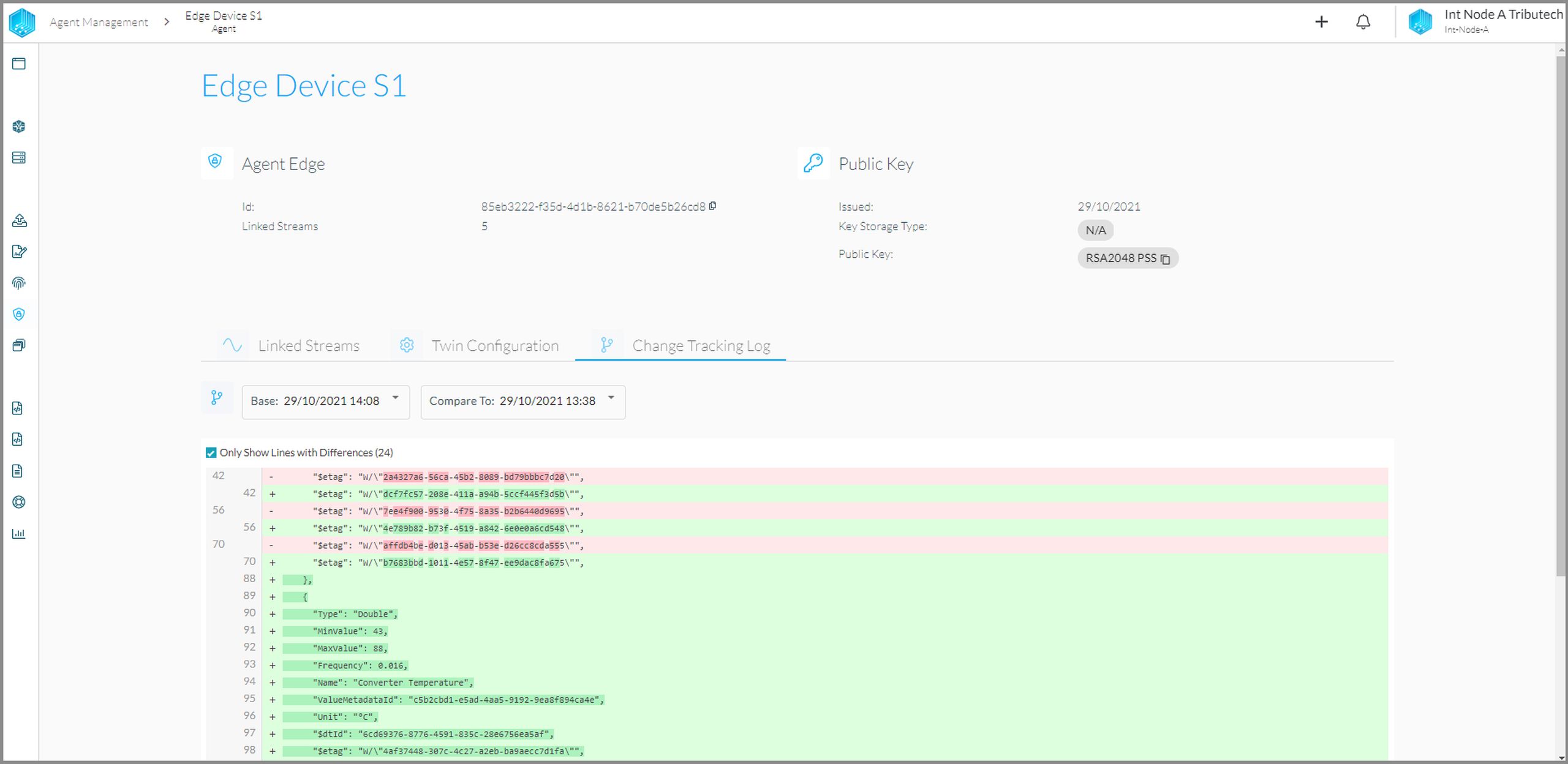Click the added etag line 42

[796, 494]
